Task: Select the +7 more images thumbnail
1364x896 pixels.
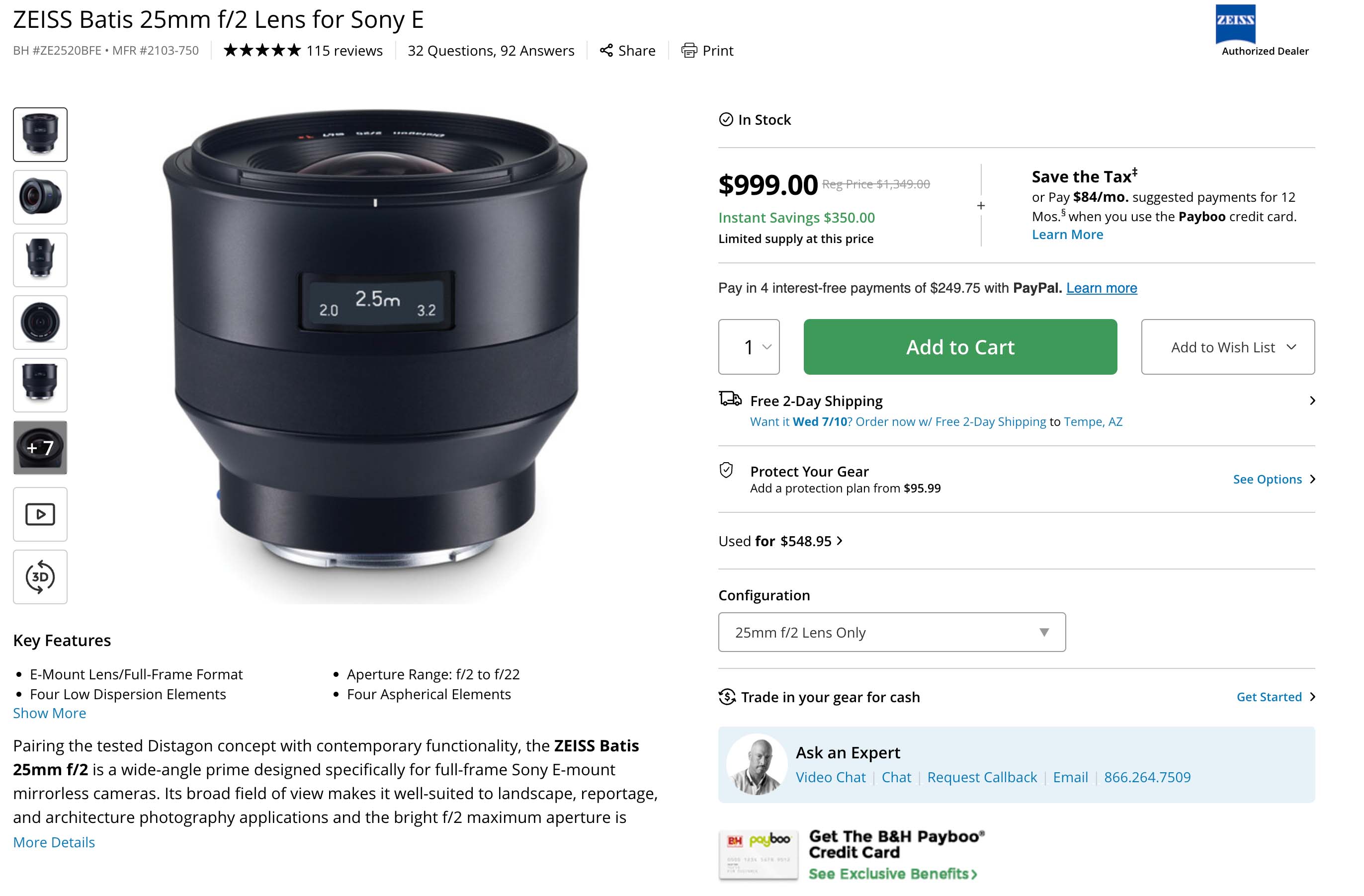Action: (x=40, y=447)
